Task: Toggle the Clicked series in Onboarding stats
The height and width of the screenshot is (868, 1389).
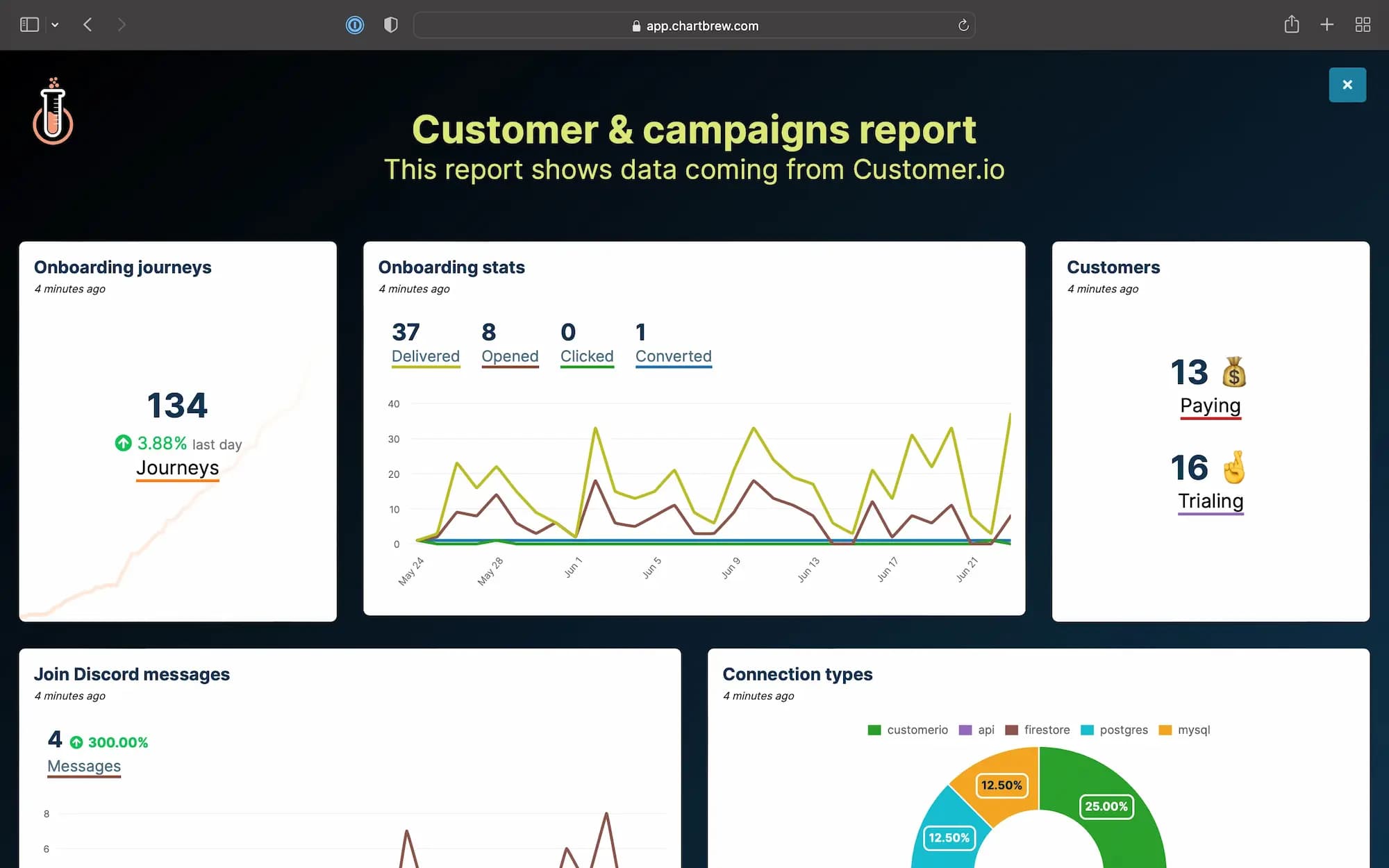Action: (x=587, y=356)
